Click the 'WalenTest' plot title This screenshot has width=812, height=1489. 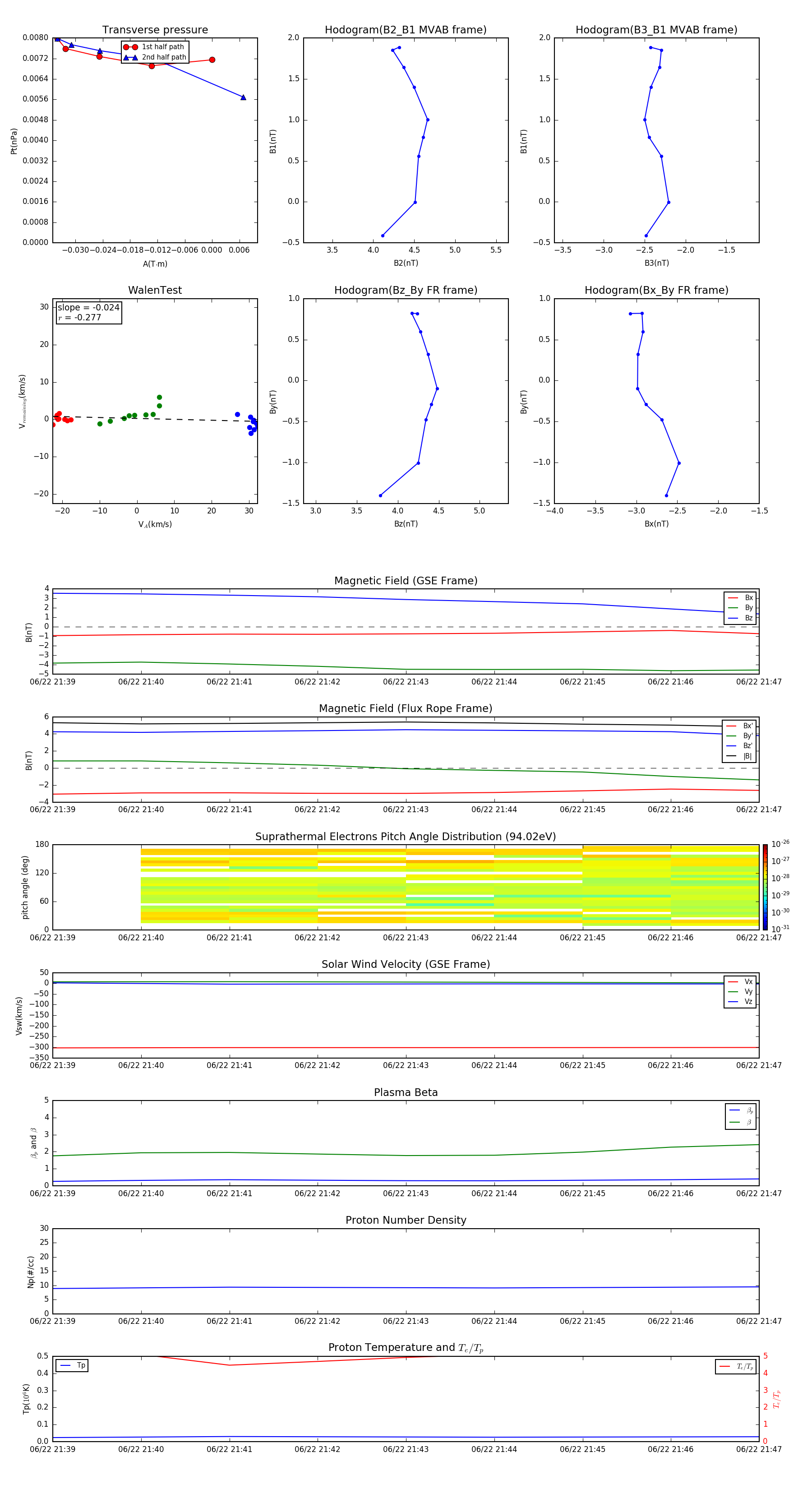tap(155, 290)
